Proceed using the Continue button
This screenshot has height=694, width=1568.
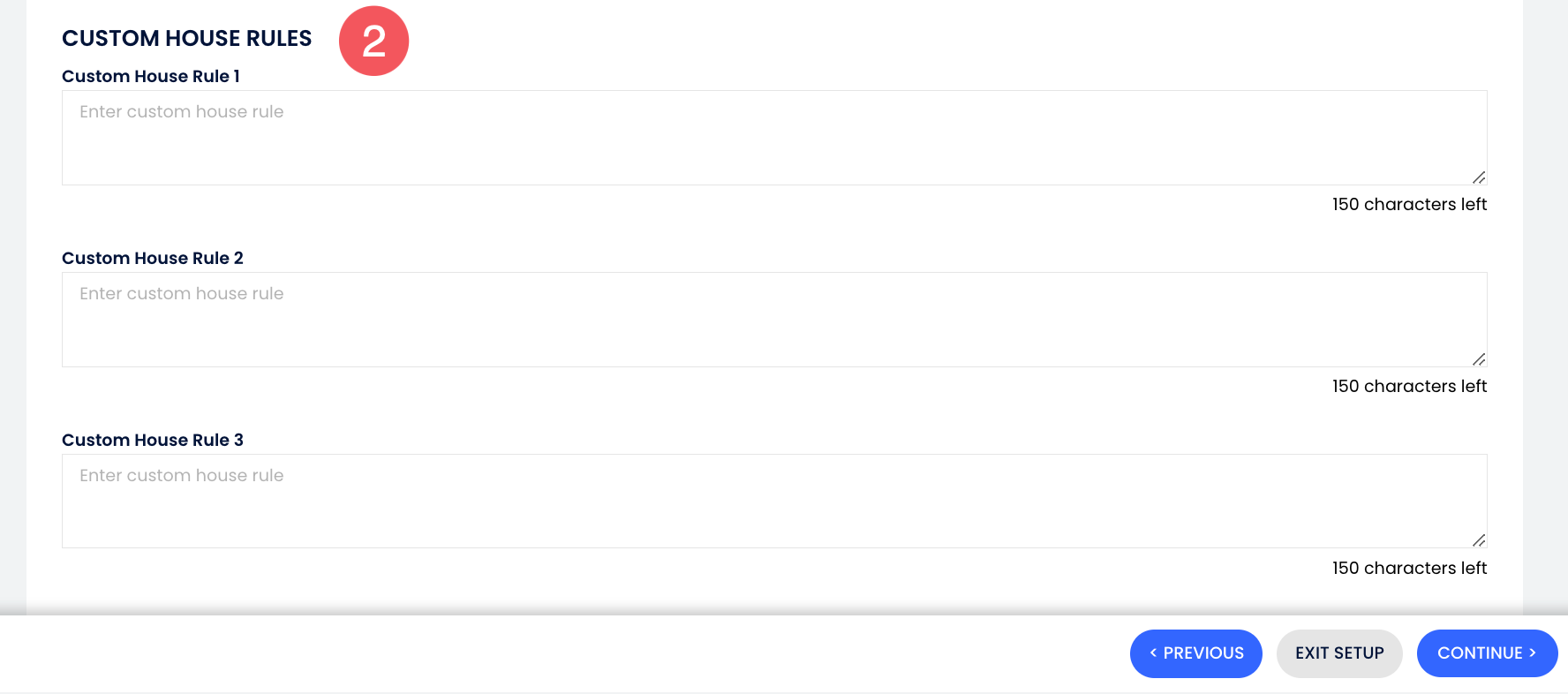pos(1486,653)
